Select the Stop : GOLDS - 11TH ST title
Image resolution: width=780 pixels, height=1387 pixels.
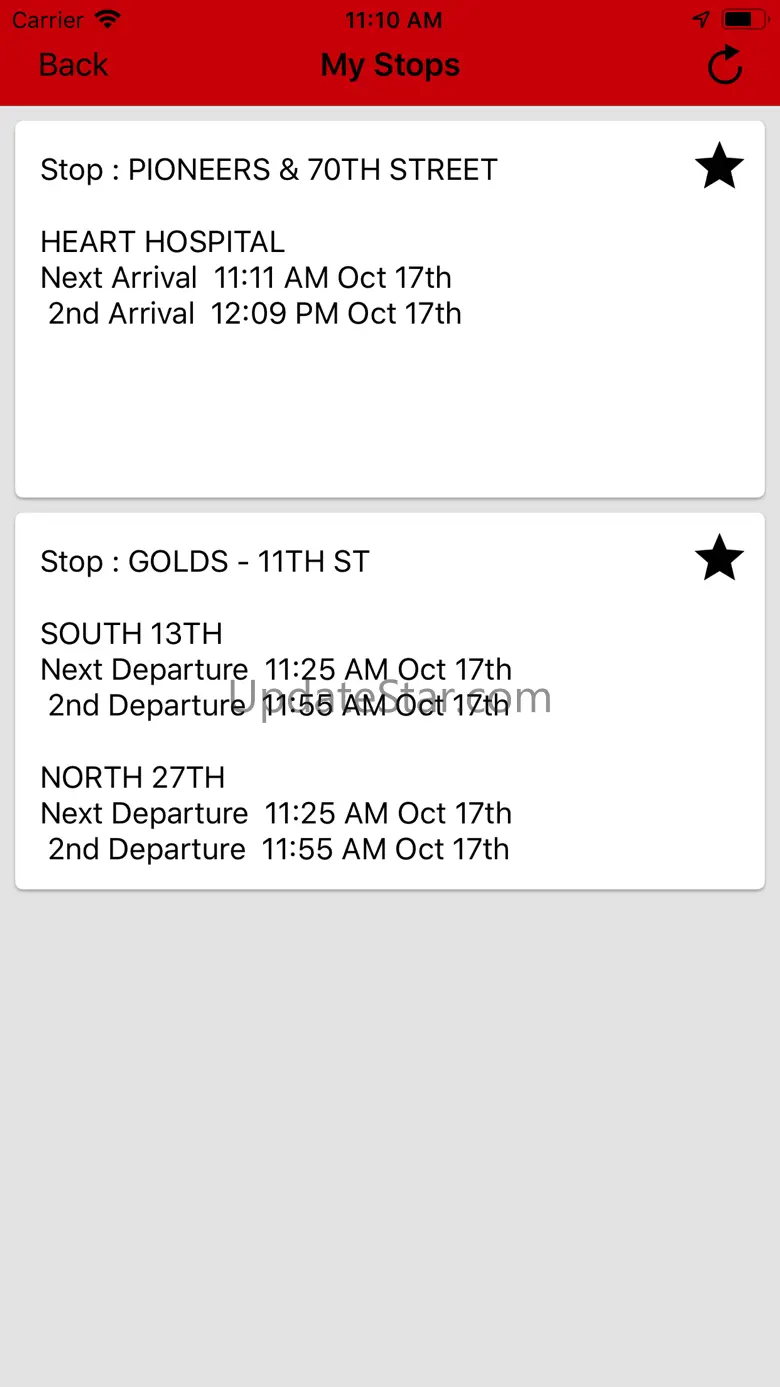[205, 562]
